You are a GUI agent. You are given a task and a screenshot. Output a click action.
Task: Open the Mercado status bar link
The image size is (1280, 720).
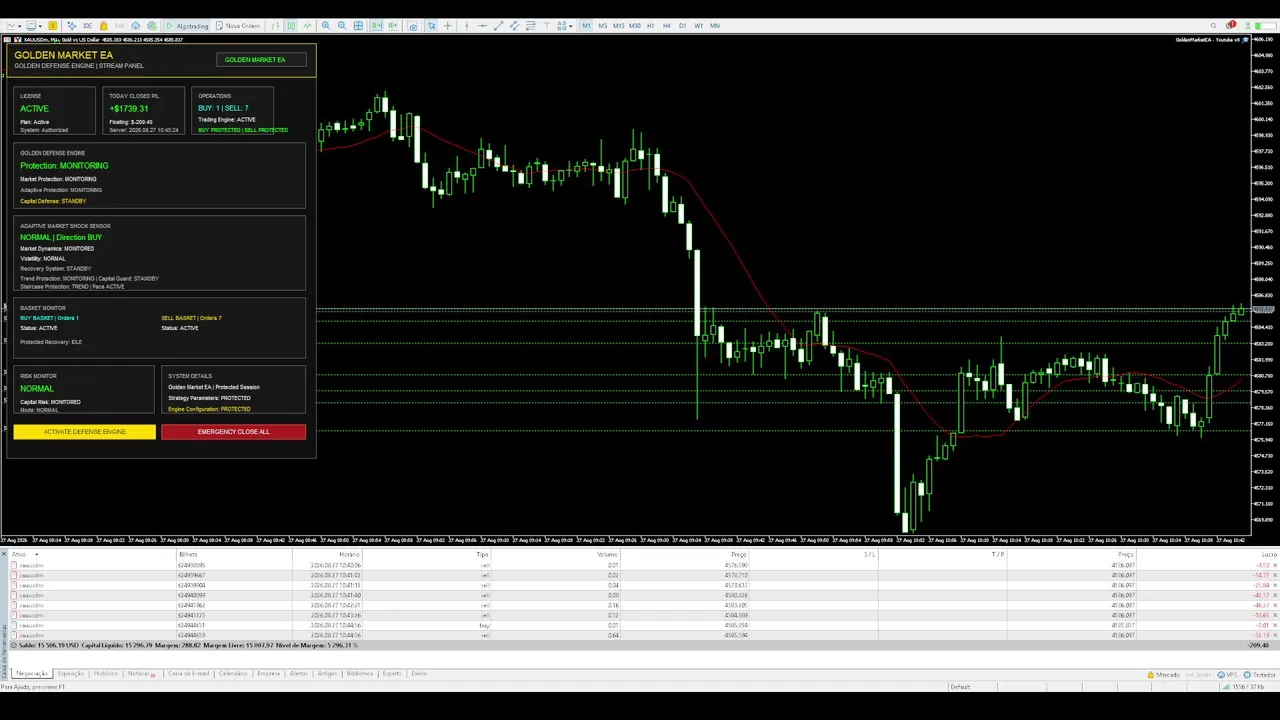[x=1162, y=675]
